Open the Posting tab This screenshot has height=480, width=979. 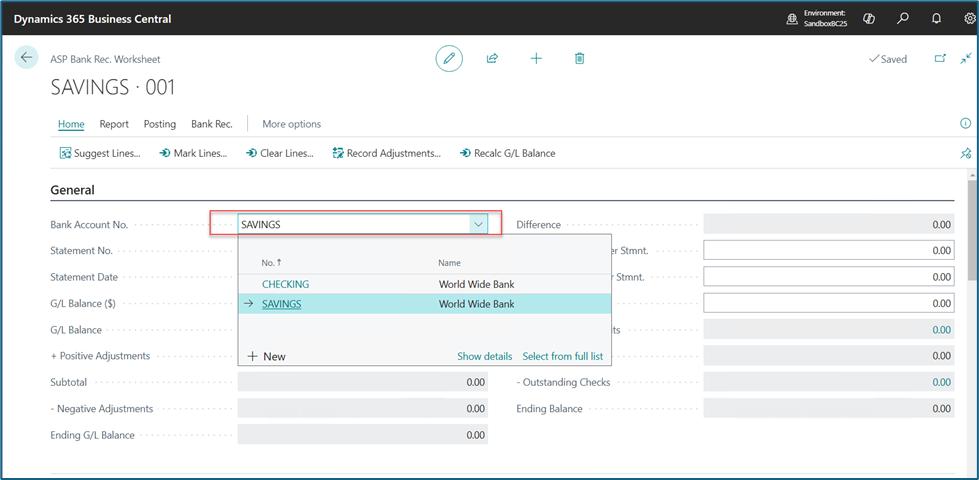pos(160,124)
